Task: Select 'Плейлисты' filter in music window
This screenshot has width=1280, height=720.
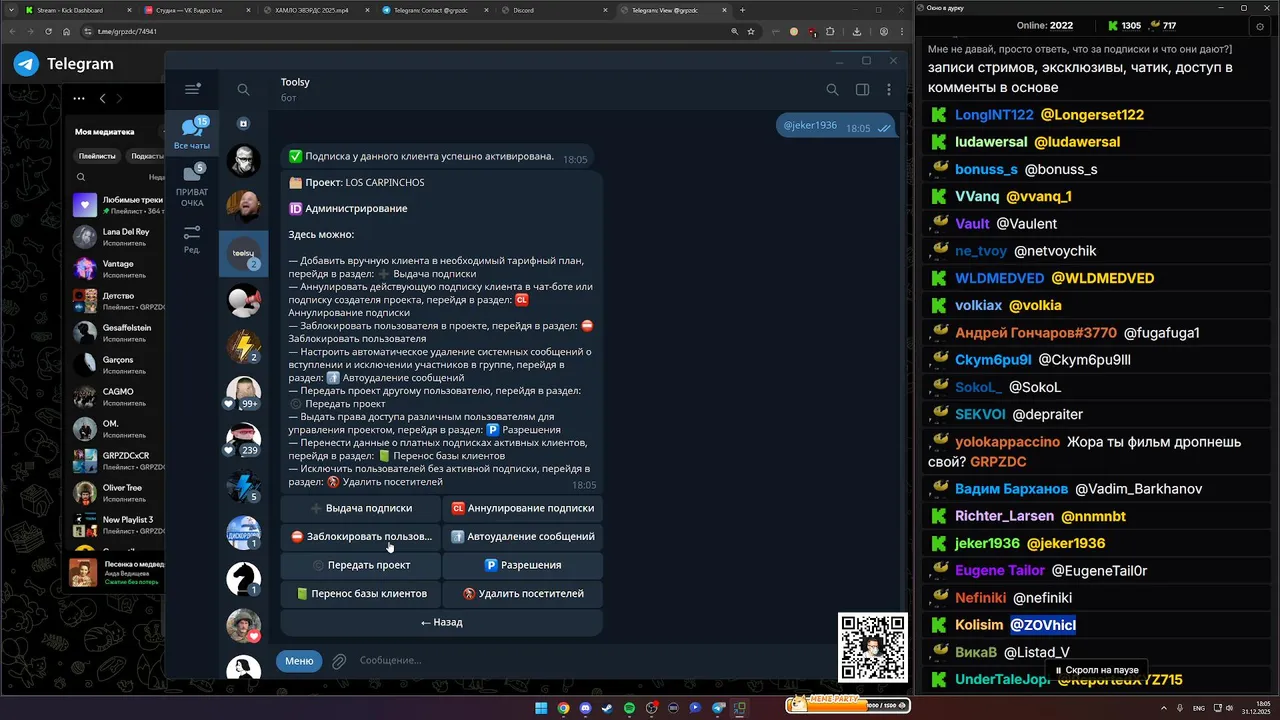Action: tap(97, 156)
